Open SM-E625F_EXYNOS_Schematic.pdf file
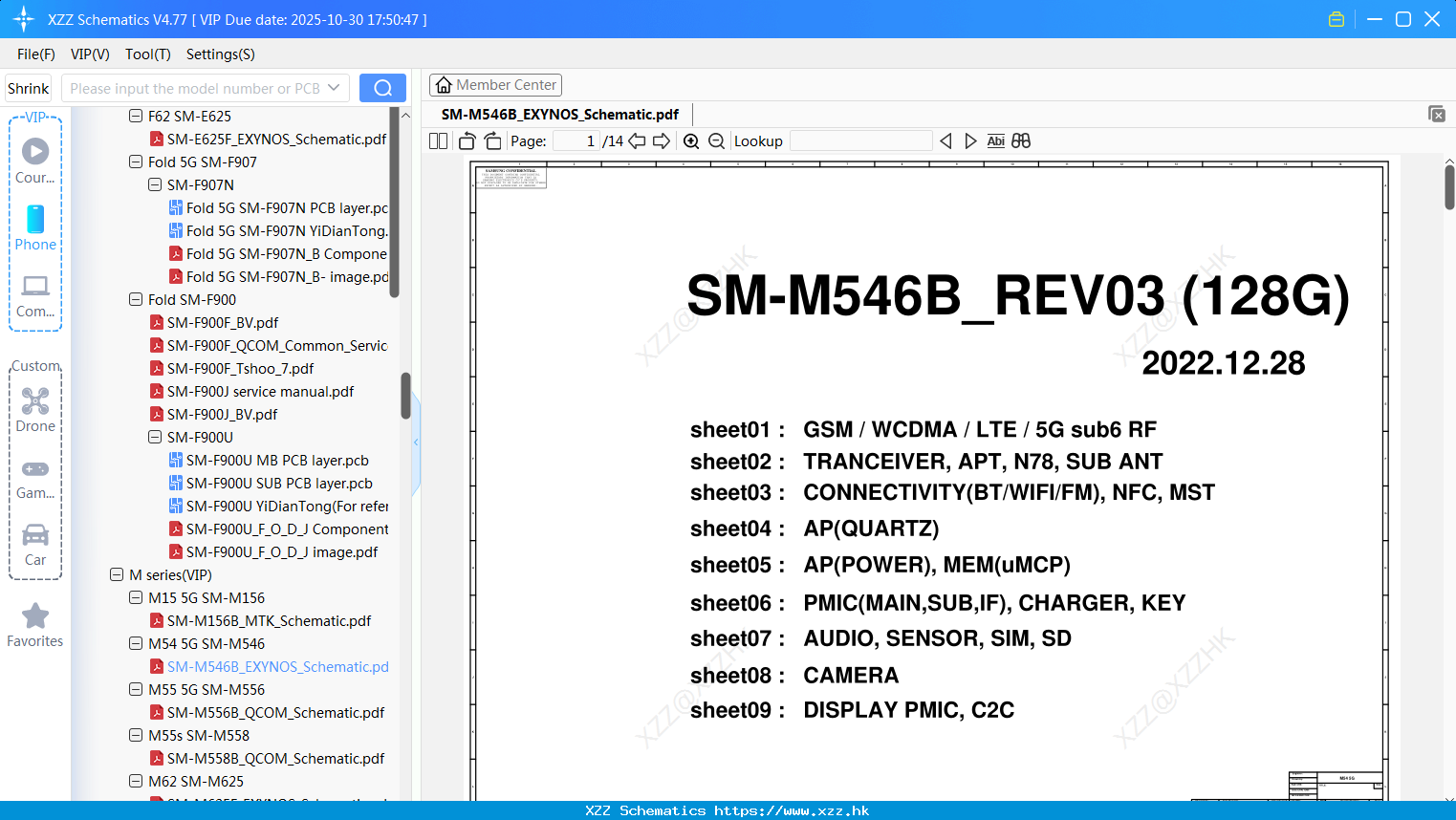The width and height of the screenshot is (1456, 820). (x=268, y=139)
